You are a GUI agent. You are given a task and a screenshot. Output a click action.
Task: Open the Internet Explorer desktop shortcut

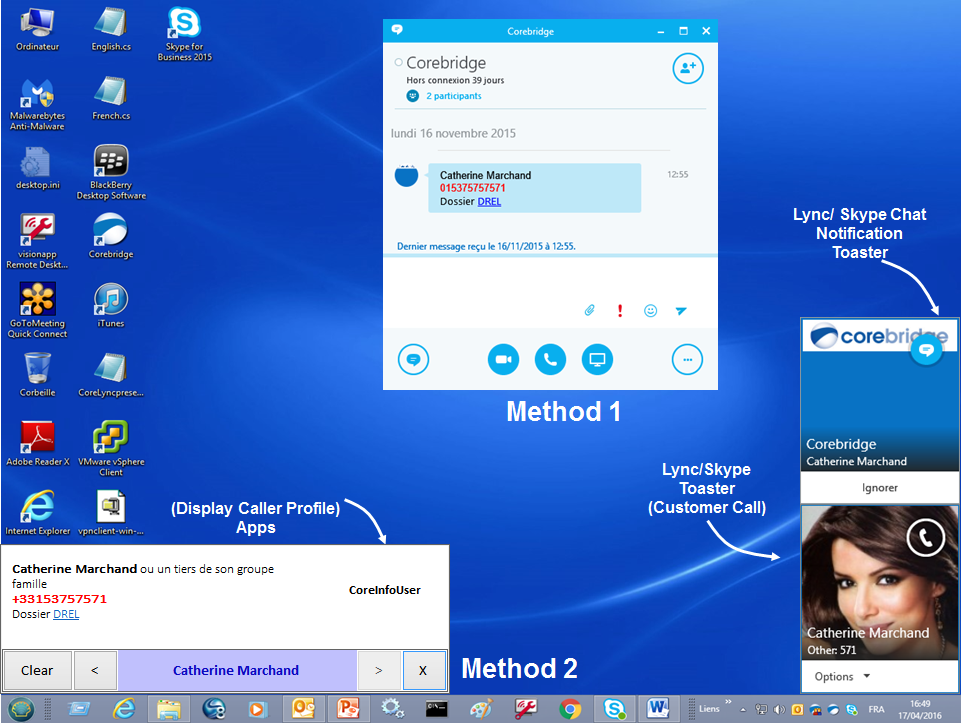pos(37,513)
